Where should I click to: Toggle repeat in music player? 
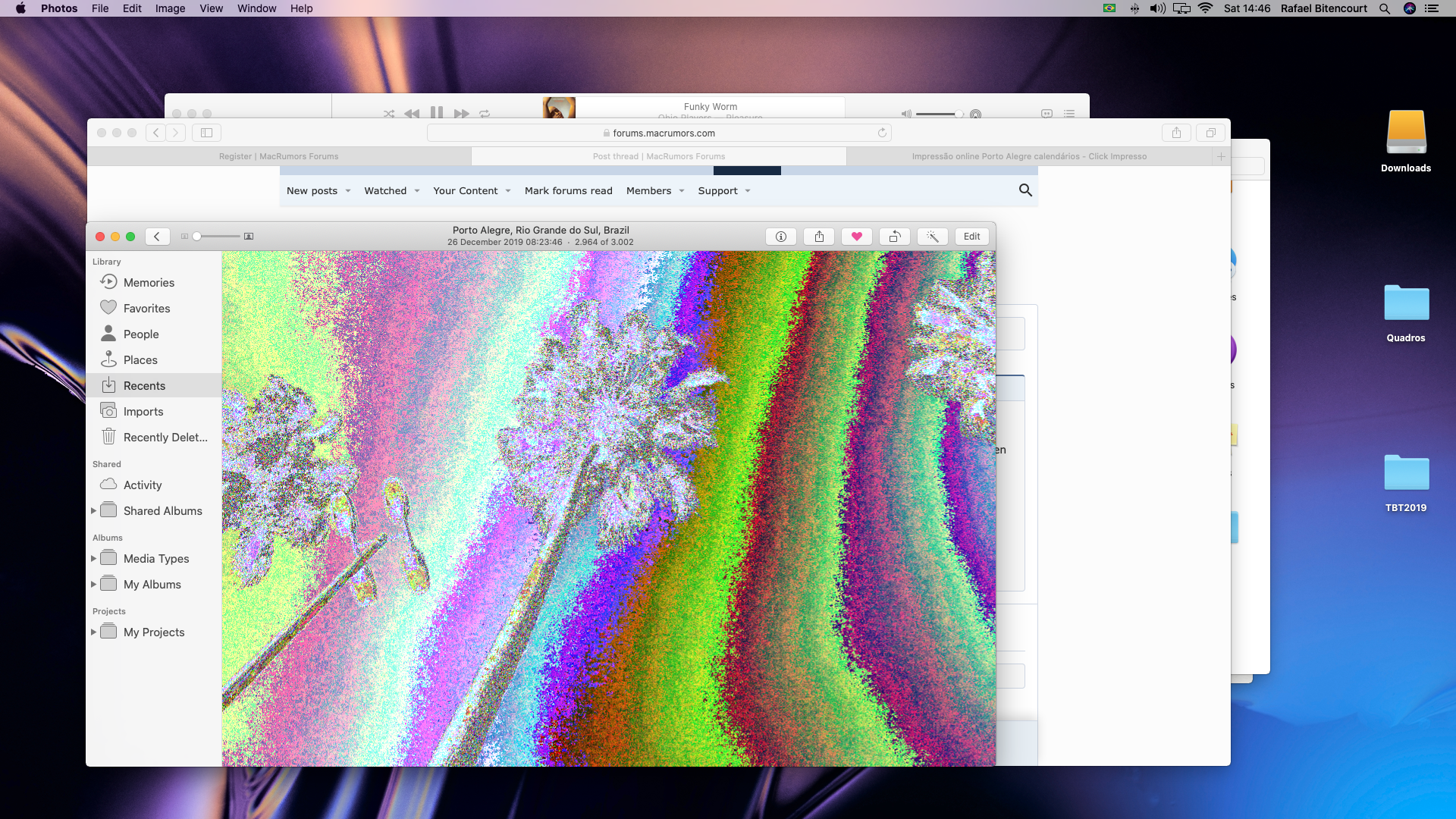[x=485, y=114]
